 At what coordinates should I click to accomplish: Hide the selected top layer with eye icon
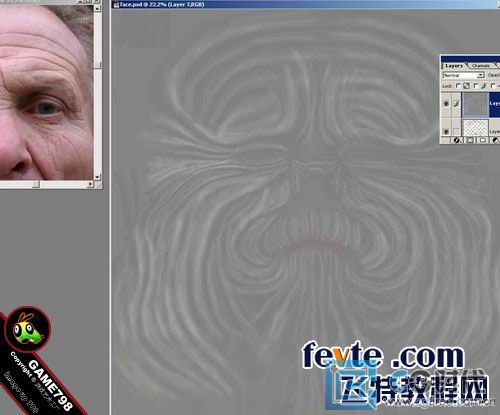point(446,103)
